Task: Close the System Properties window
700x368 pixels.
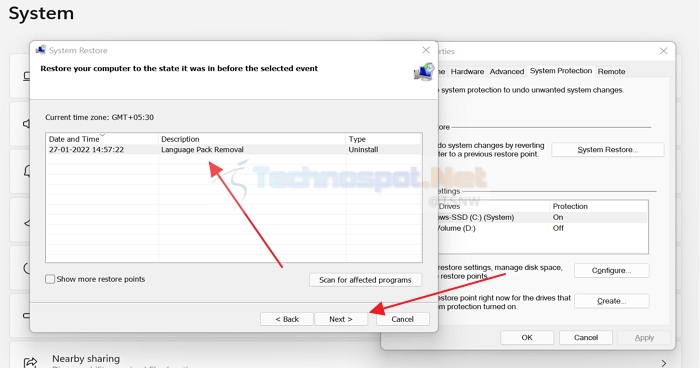Action: click(x=663, y=51)
